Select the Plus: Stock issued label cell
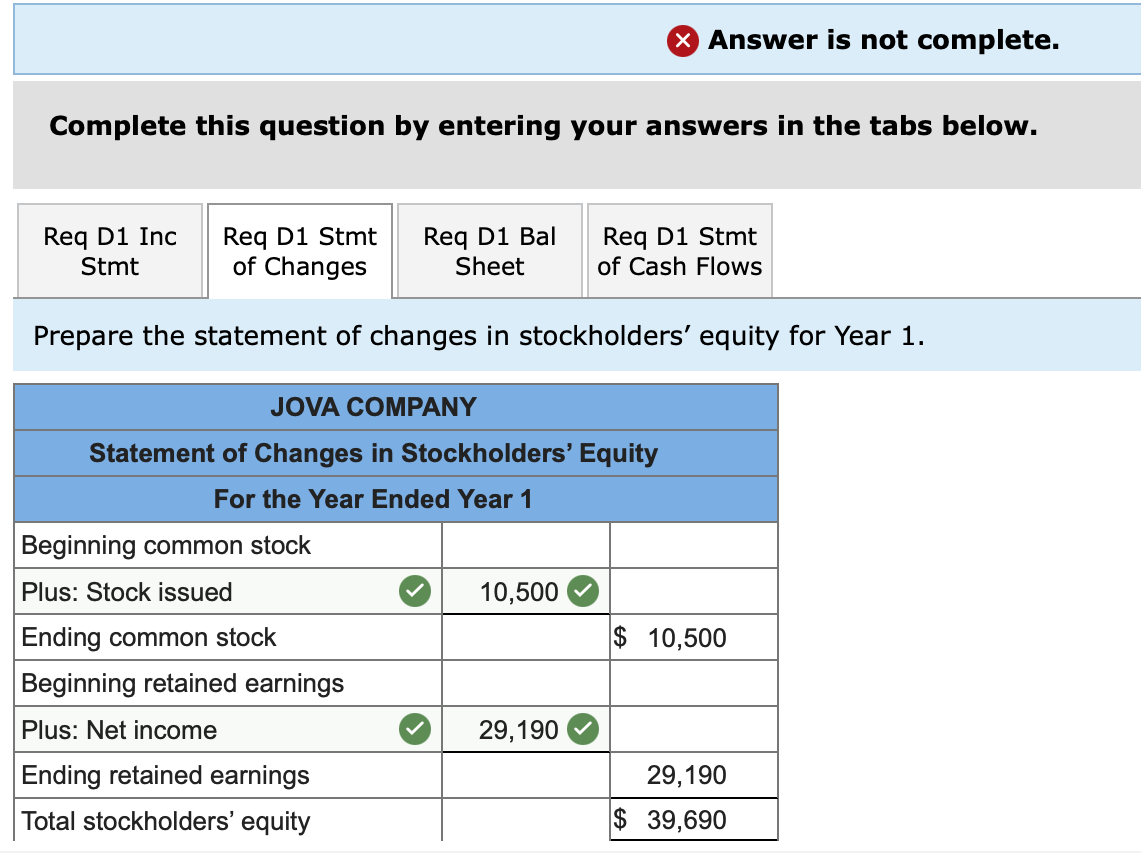The width and height of the screenshot is (1141, 862). [x=200, y=591]
